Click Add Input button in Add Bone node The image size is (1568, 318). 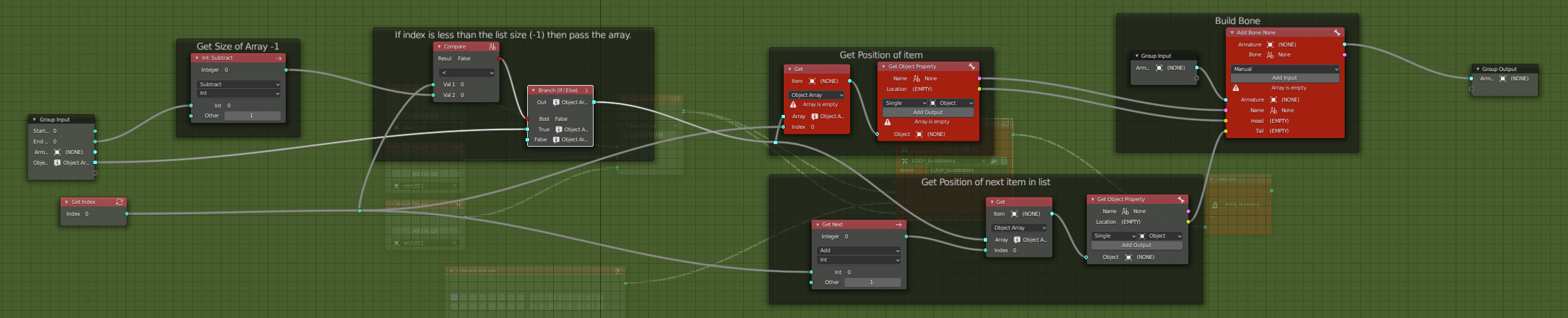click(x=1285, y=78)
